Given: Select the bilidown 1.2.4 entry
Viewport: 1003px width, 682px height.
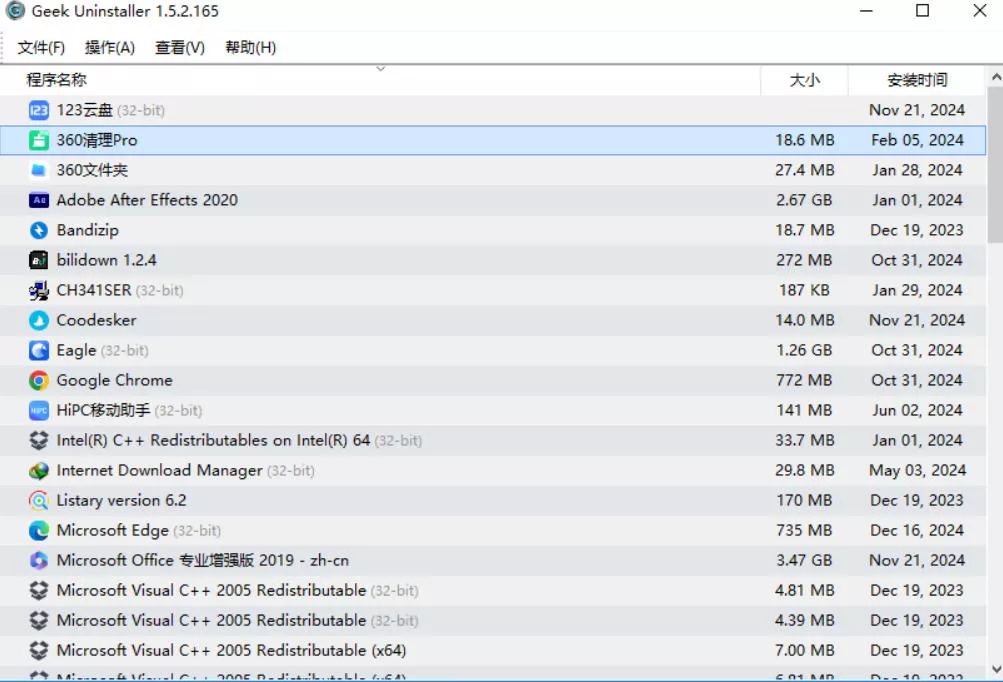Looking at the screenshot, I should (x=106, y=260).
